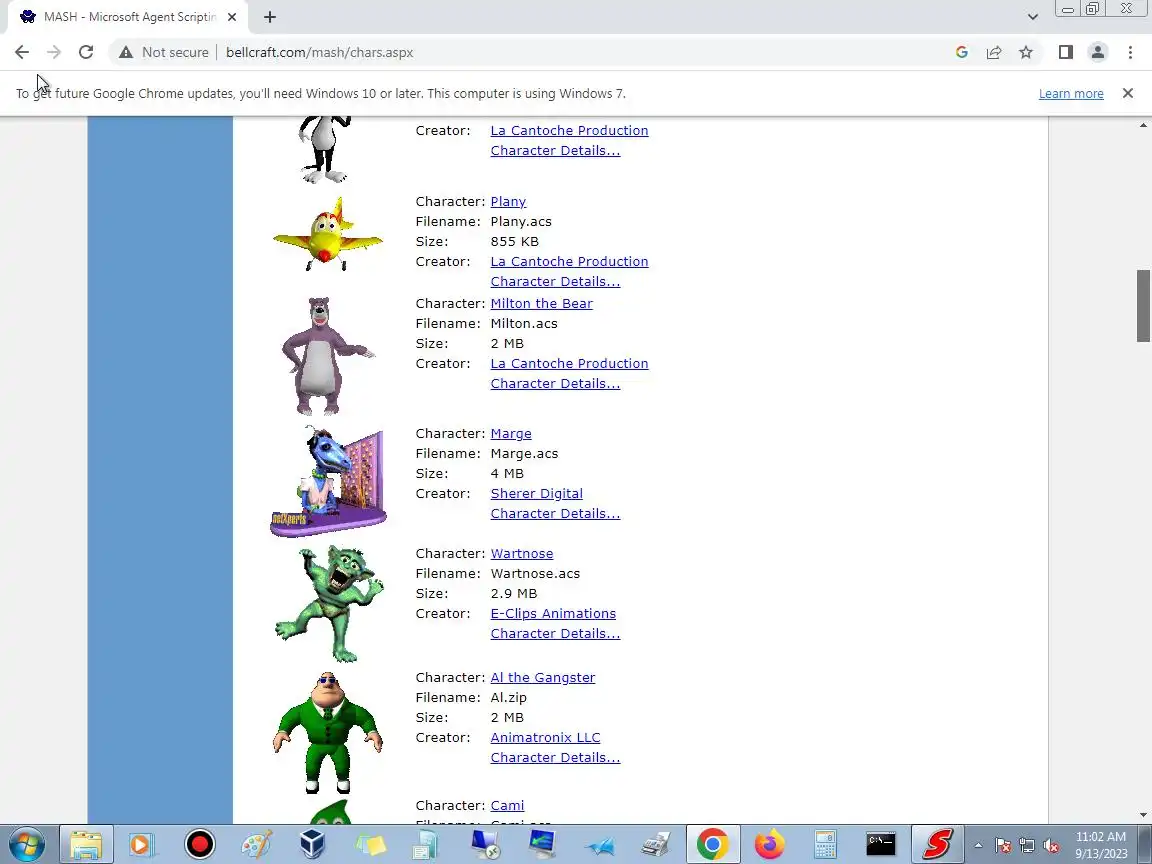Screen dimensions: 1152x864
Task: Open Character Details for Al the Gangster
Action: coord(555,757)
